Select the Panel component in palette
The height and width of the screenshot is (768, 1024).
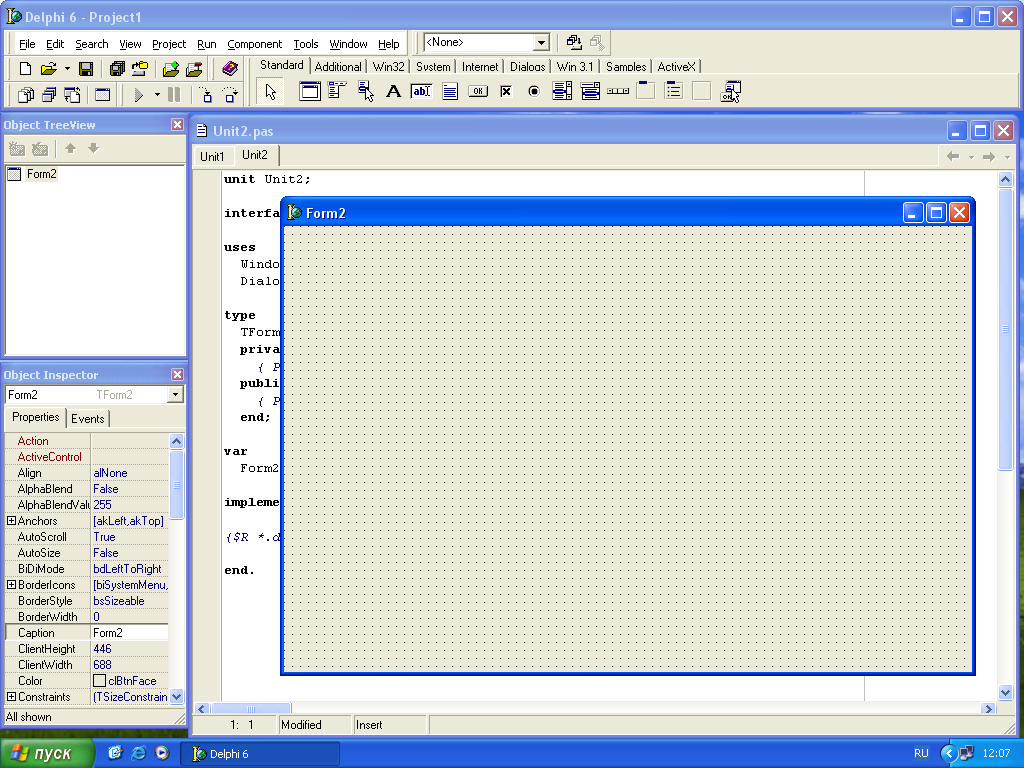click(701, 92)
